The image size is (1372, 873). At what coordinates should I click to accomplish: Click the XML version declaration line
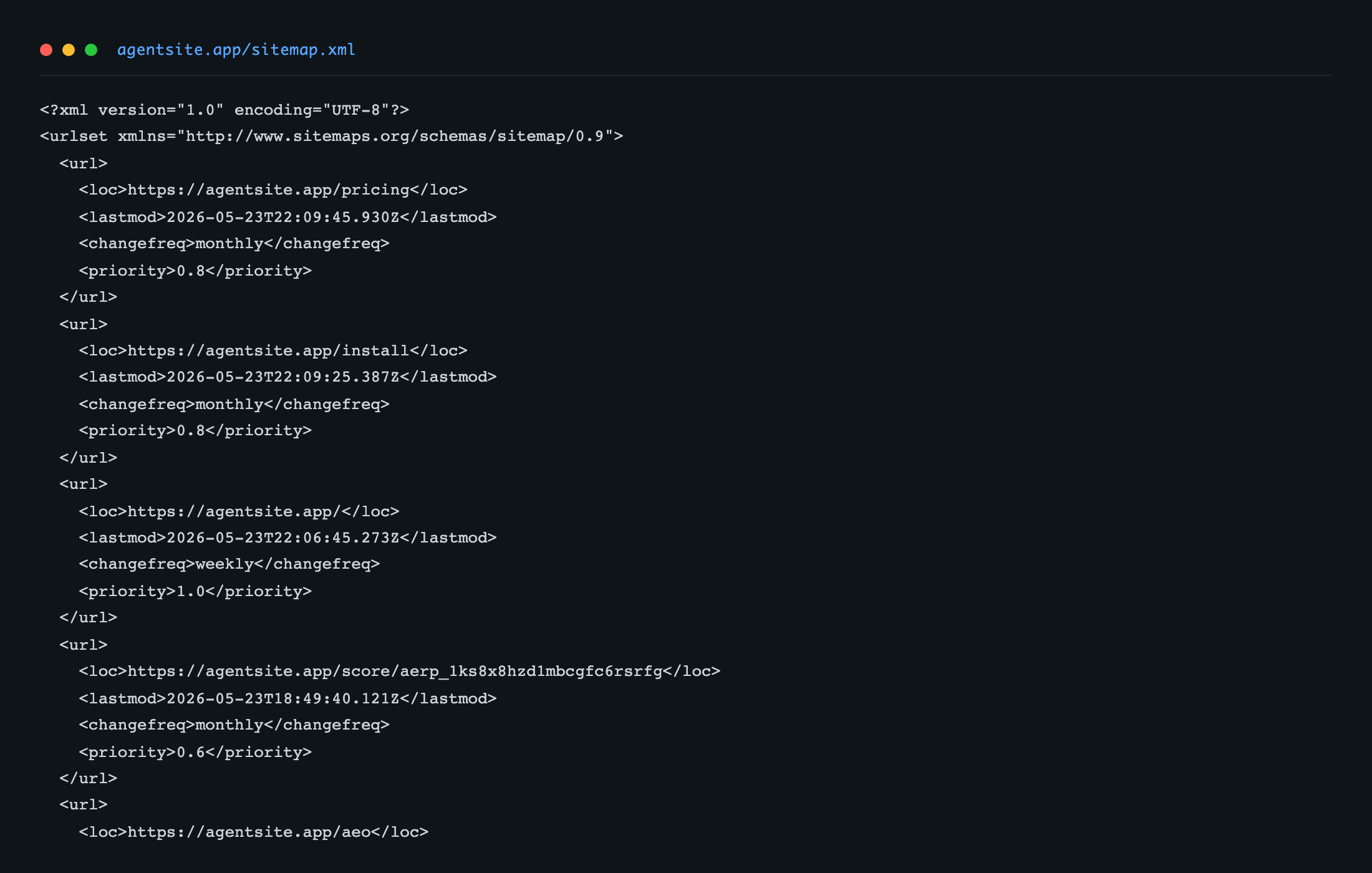[225, 110]
